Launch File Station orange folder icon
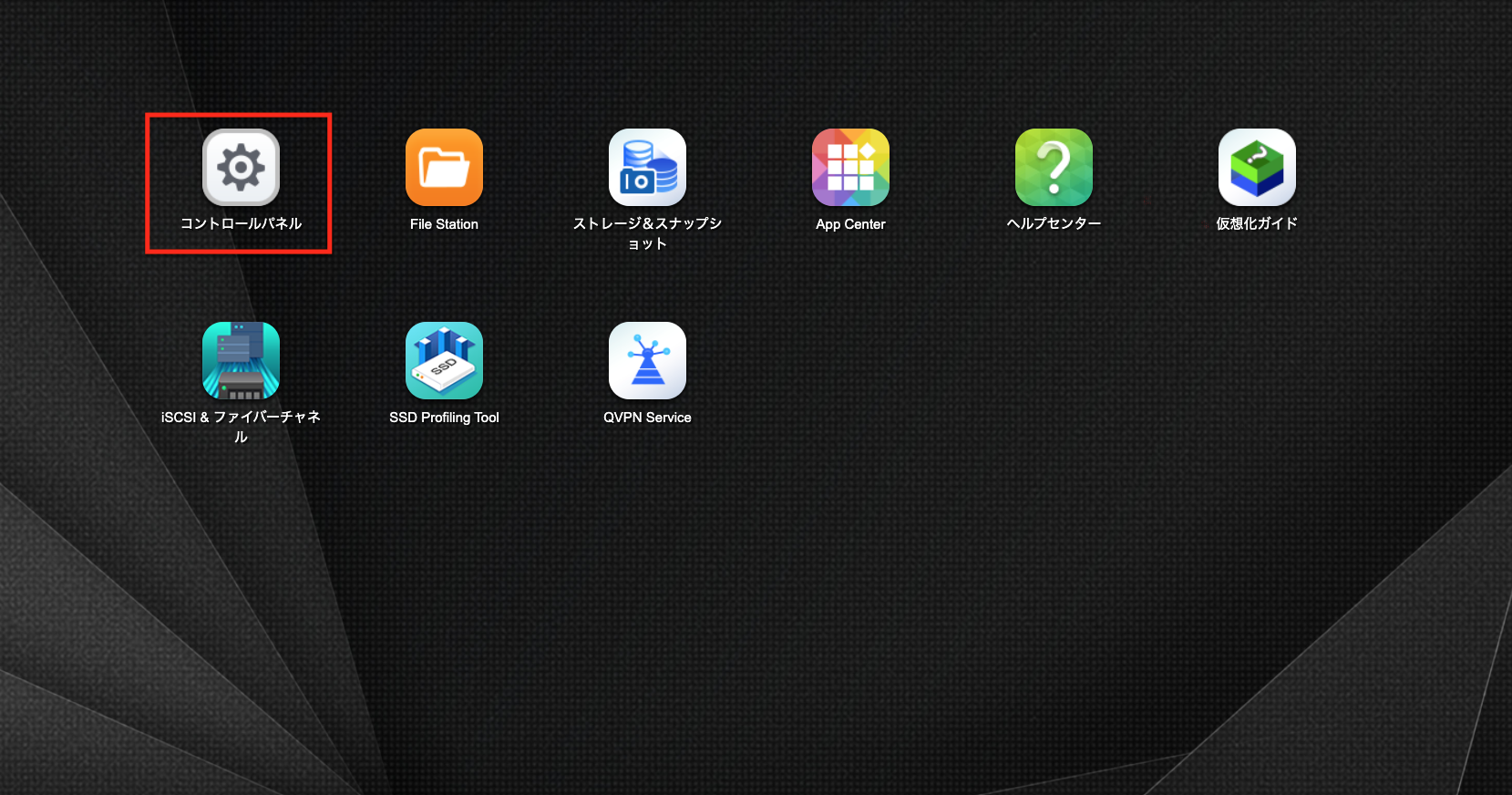Screen dimensions: 1512x795 click(444, 167)
